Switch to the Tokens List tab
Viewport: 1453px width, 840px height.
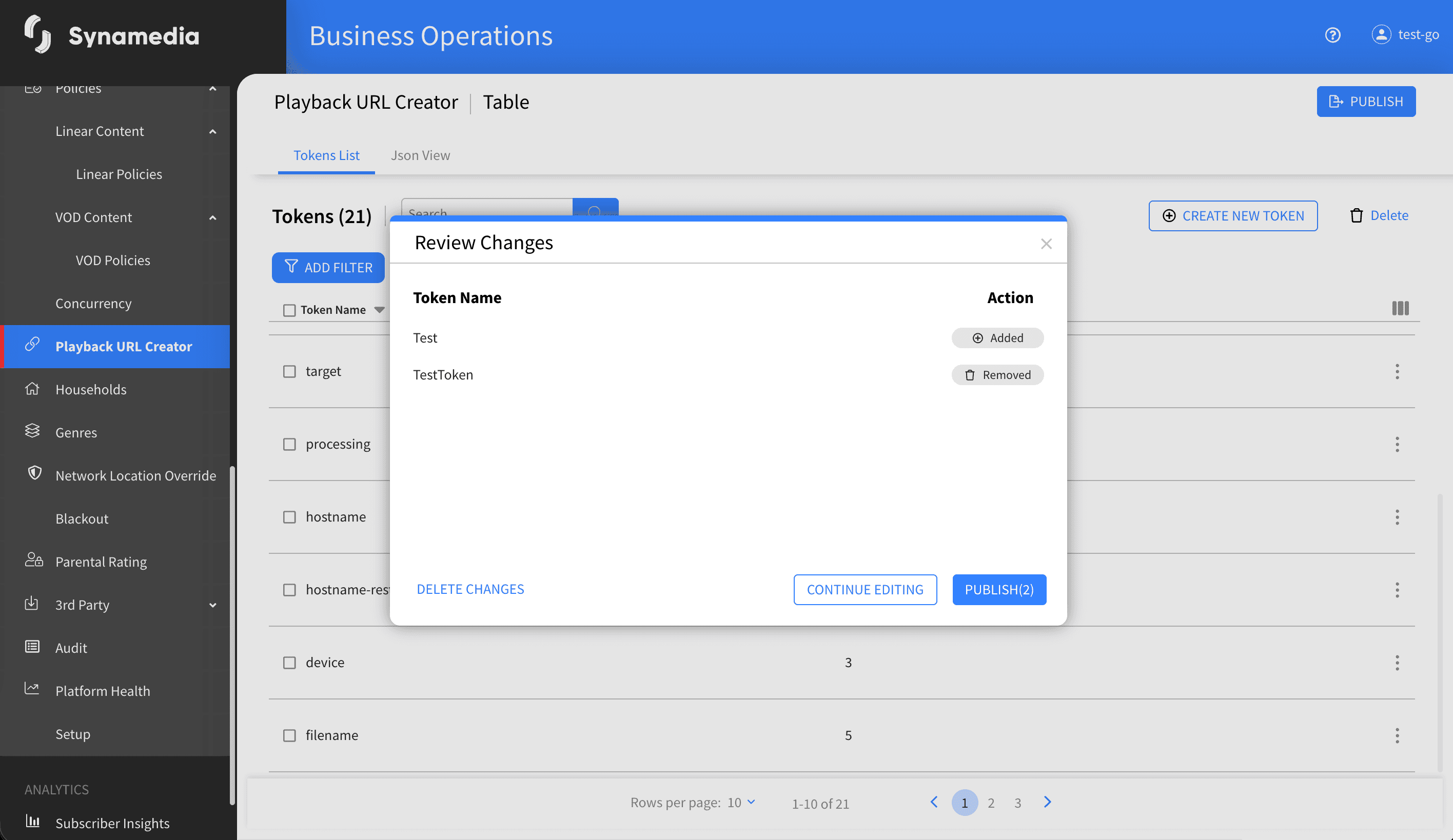pyautogui.click(x=326, y=155)
